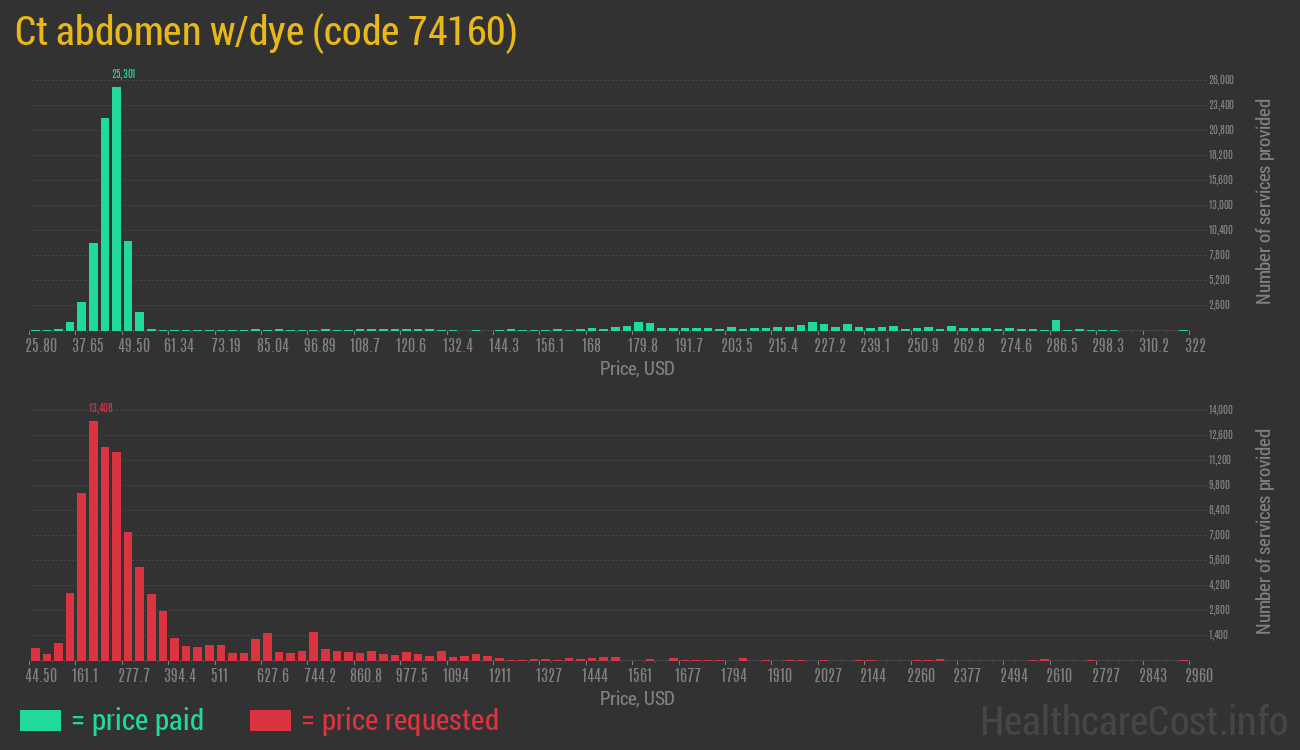
Task: Click the 14,000 y-axis tick on the bottom chart
Action: click(x=1221, y=410)
